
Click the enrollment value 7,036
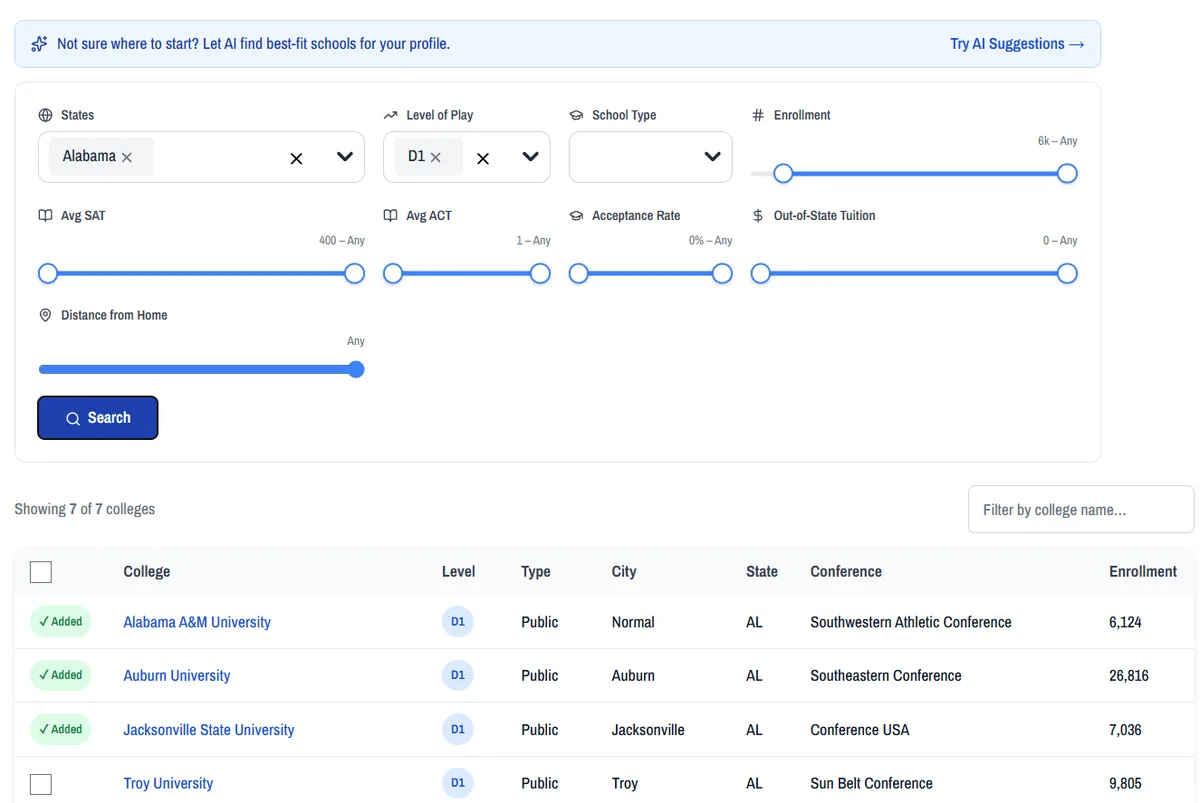1125,730
